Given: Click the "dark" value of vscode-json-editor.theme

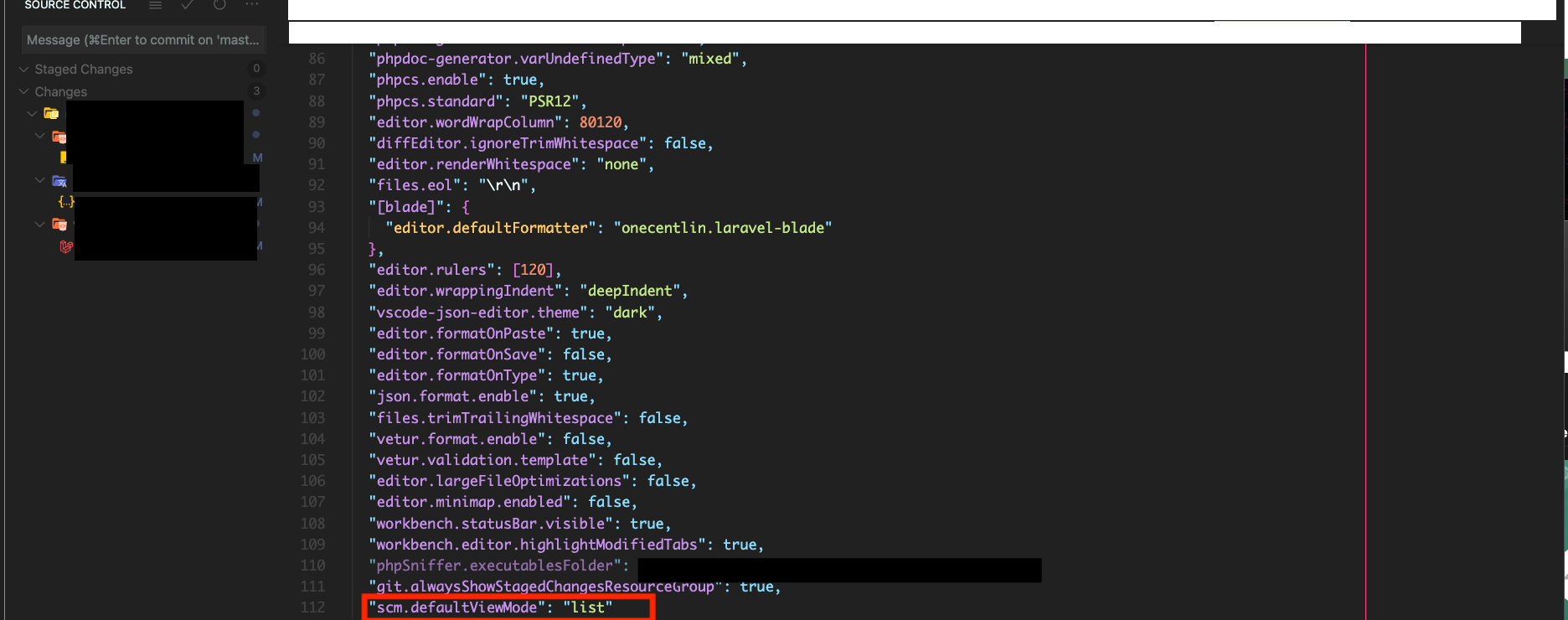Looking at the screenshot, I should click(630, 313).
